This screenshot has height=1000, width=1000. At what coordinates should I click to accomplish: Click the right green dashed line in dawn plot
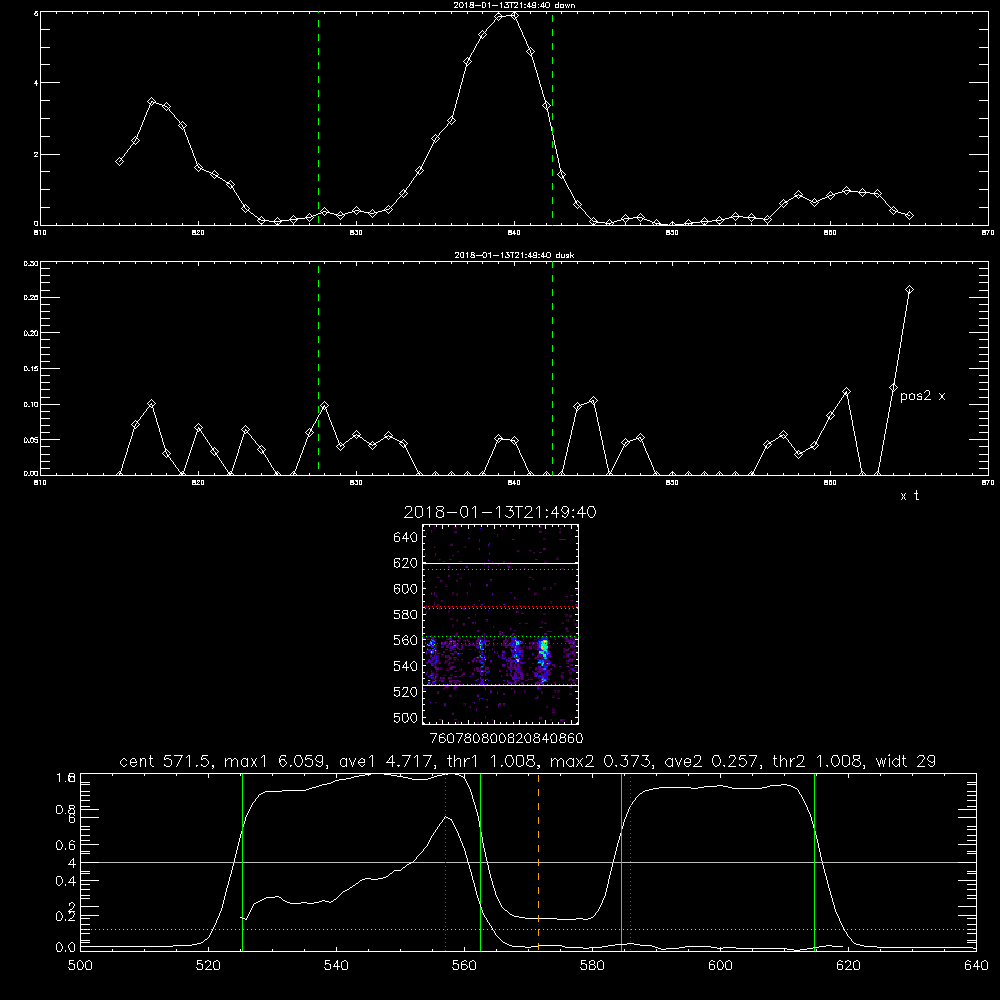[552, 118]
